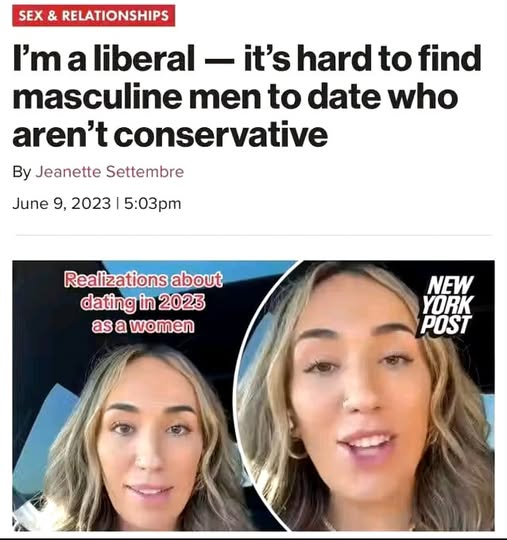
Task: Select the circular inset close-up image
Action: point(367,396)
